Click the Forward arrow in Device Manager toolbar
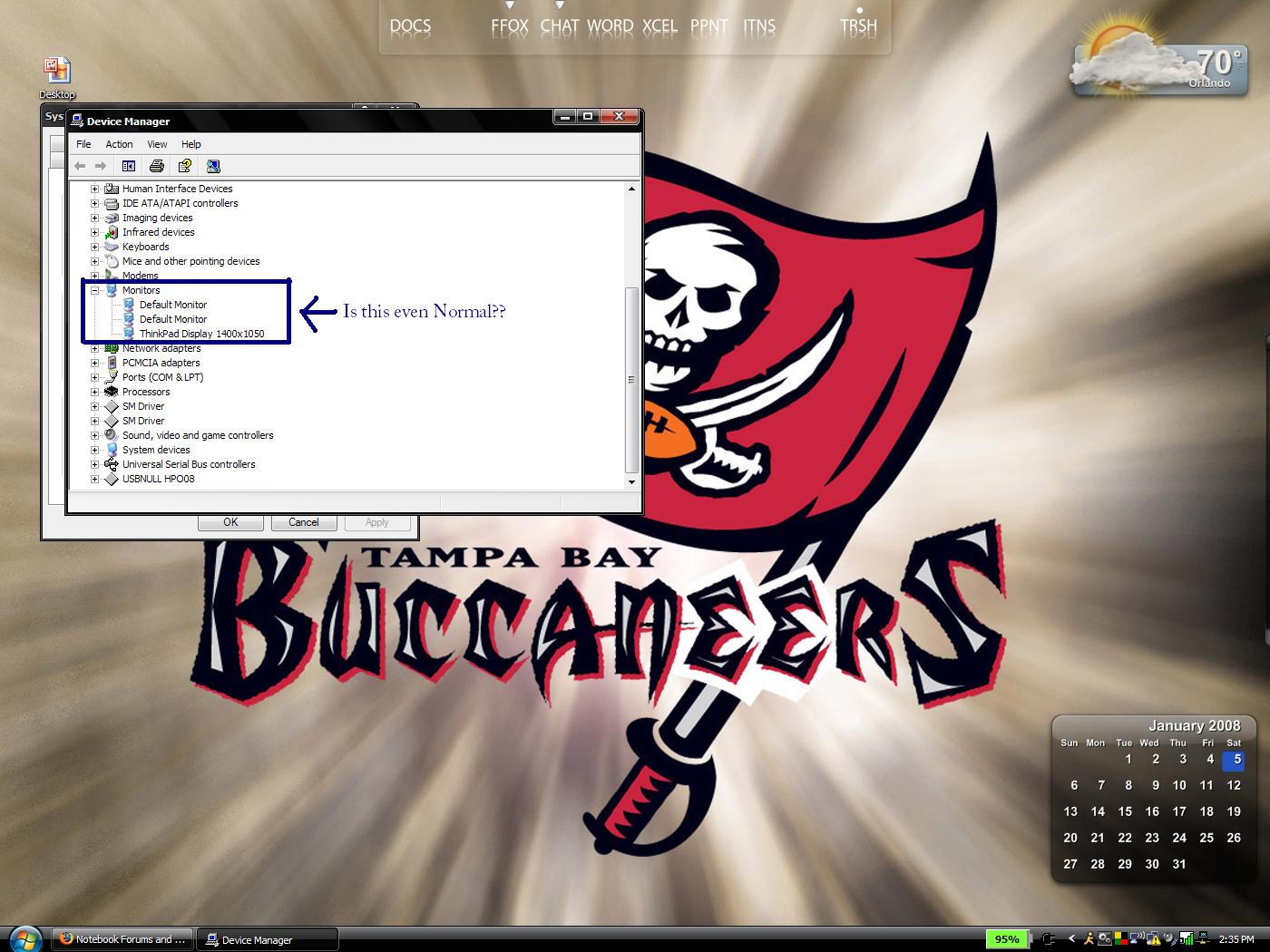The image size is (1270, 952). (101, 166)
